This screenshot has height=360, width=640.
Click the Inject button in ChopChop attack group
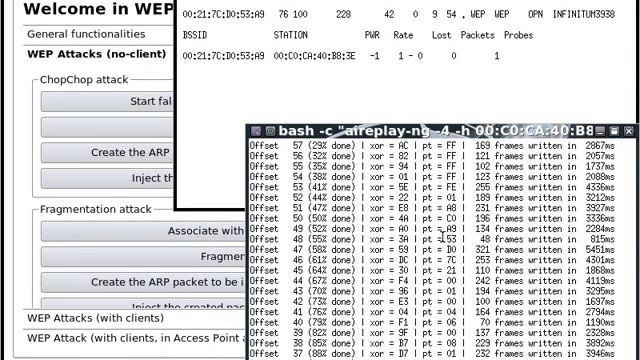(107, 178)
